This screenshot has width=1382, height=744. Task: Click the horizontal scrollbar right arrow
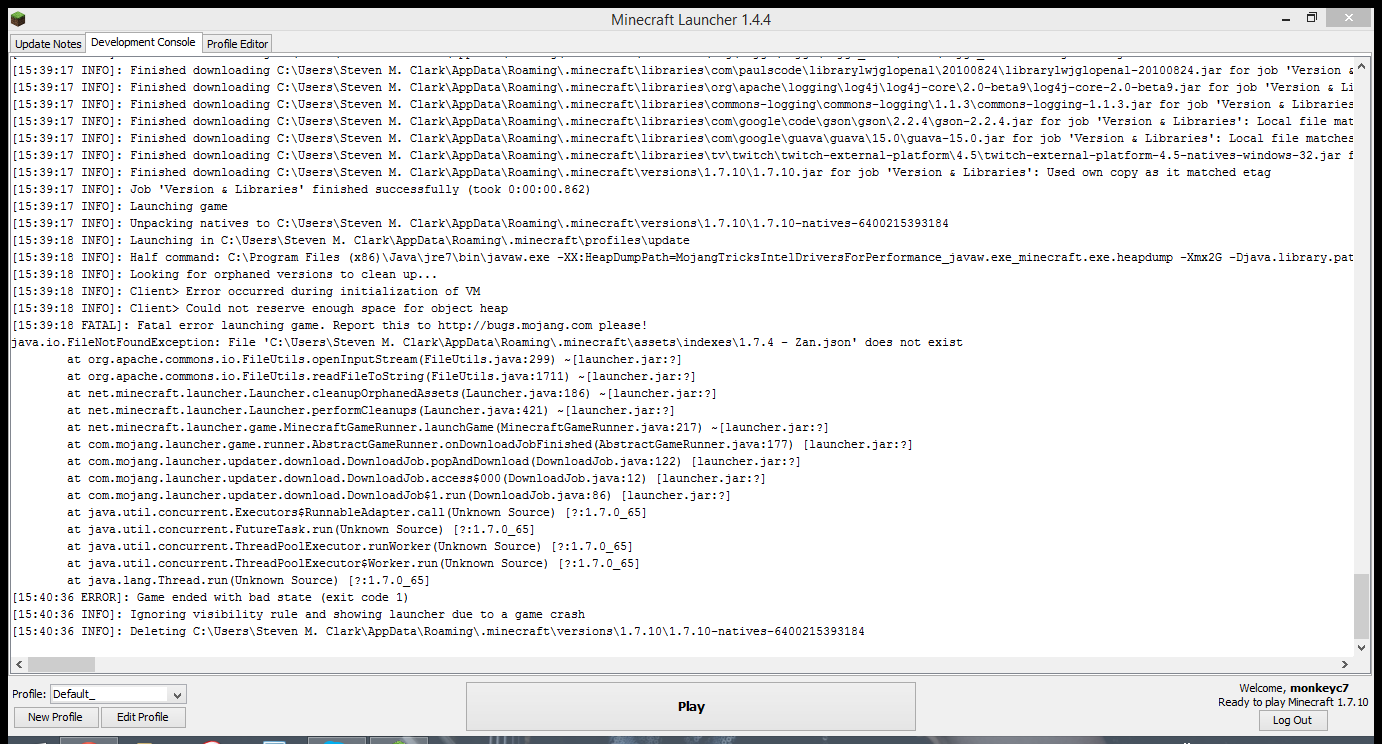1345,664
